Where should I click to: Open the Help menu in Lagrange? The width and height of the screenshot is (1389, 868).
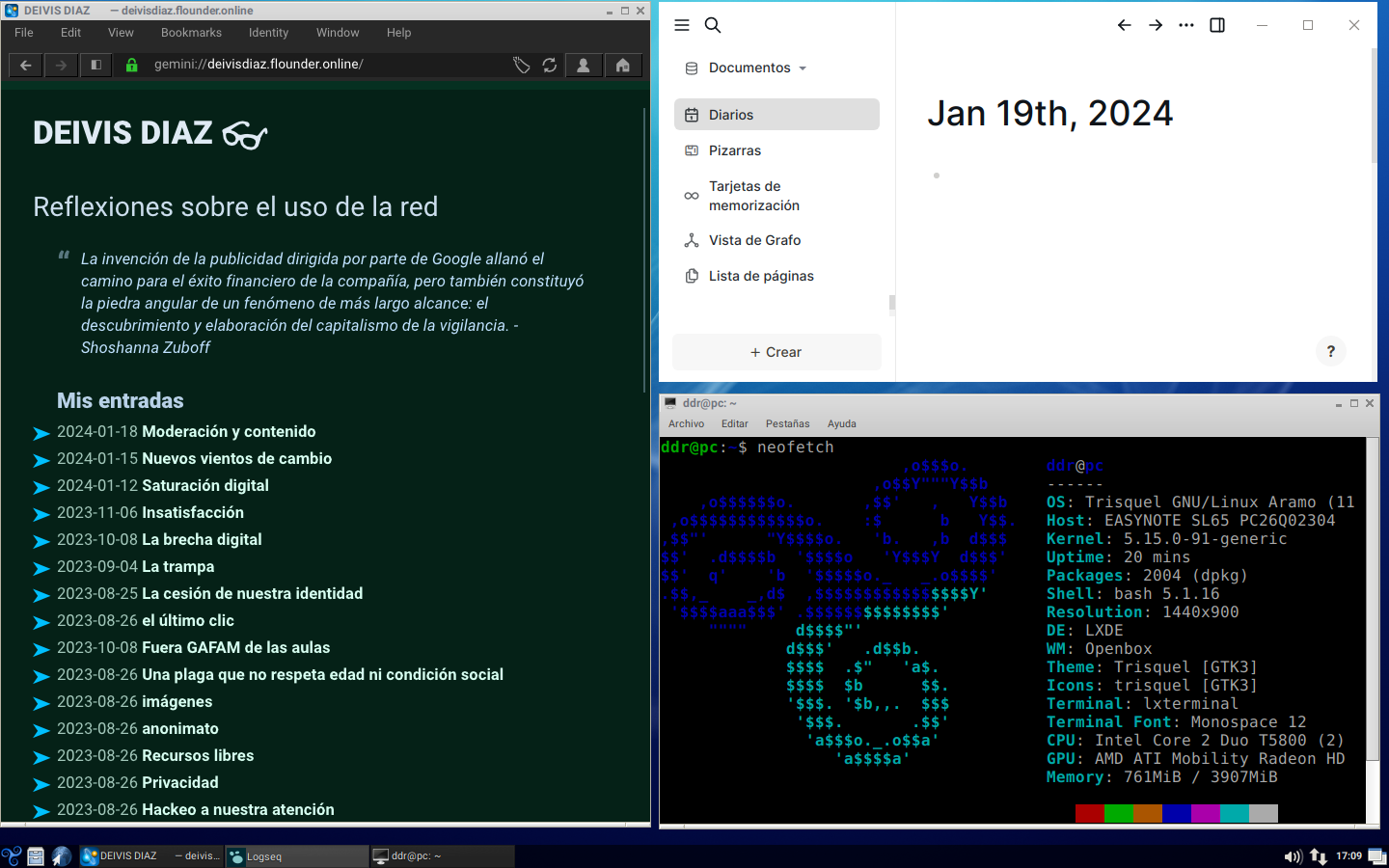tap(399, 33)
